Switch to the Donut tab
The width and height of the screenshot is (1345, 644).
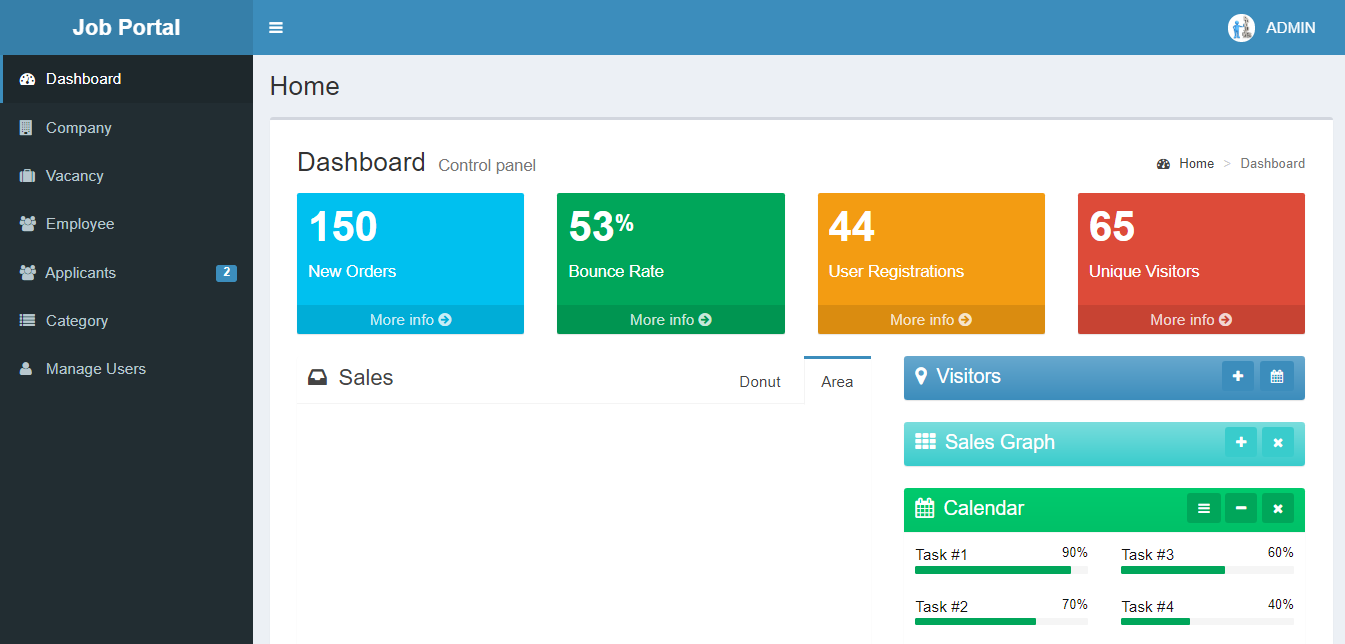tap(759, 381)
